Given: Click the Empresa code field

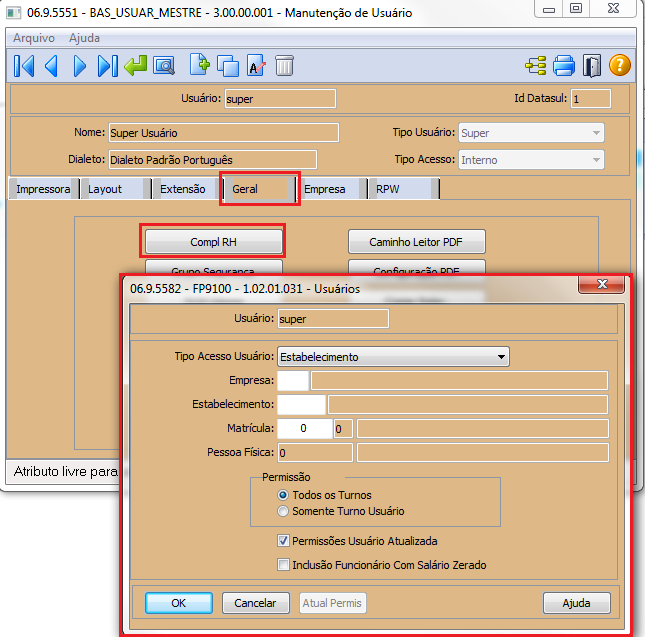Looking at the screenshot, I should click(x=293, y=380).
